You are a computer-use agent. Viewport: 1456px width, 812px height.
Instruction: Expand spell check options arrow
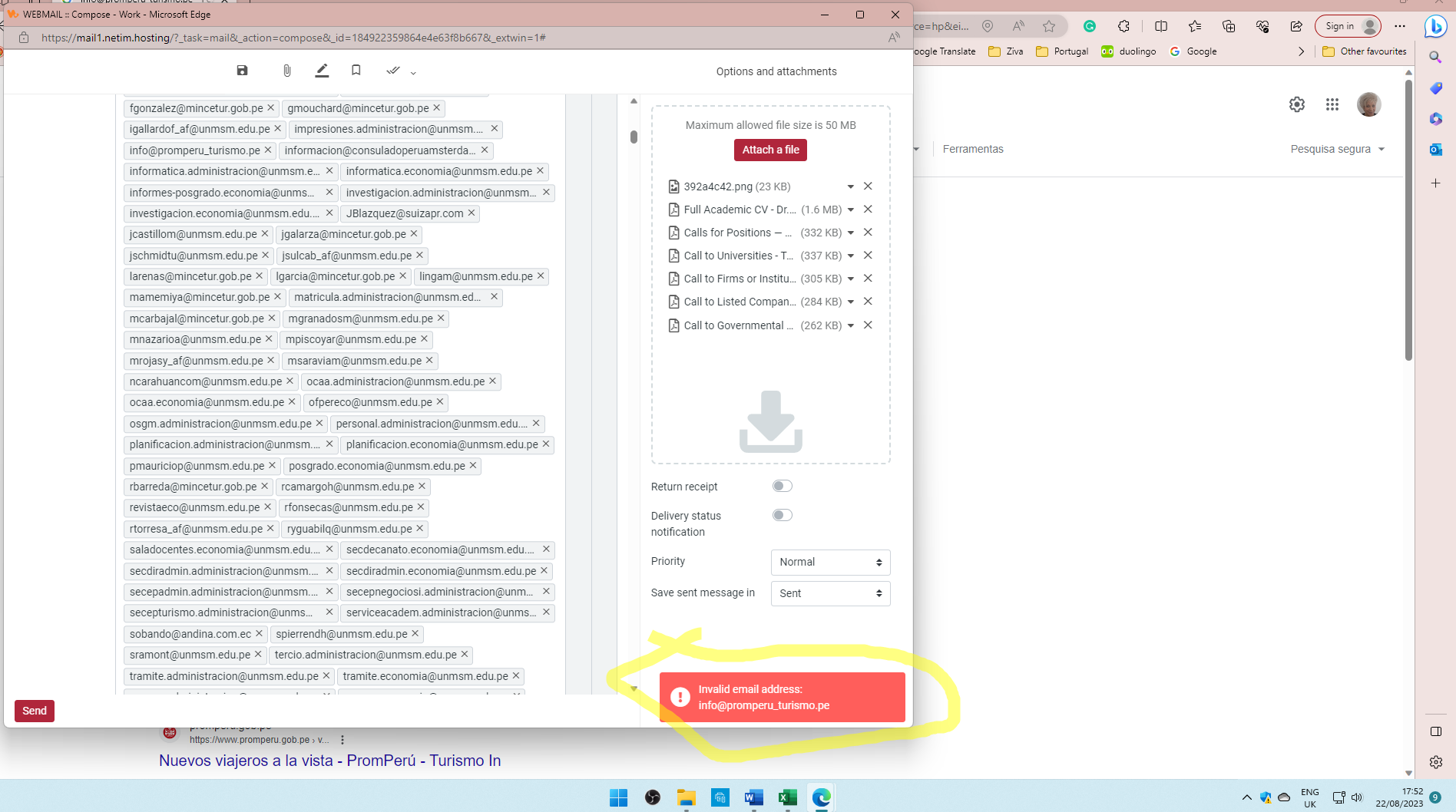coord(413,72)
